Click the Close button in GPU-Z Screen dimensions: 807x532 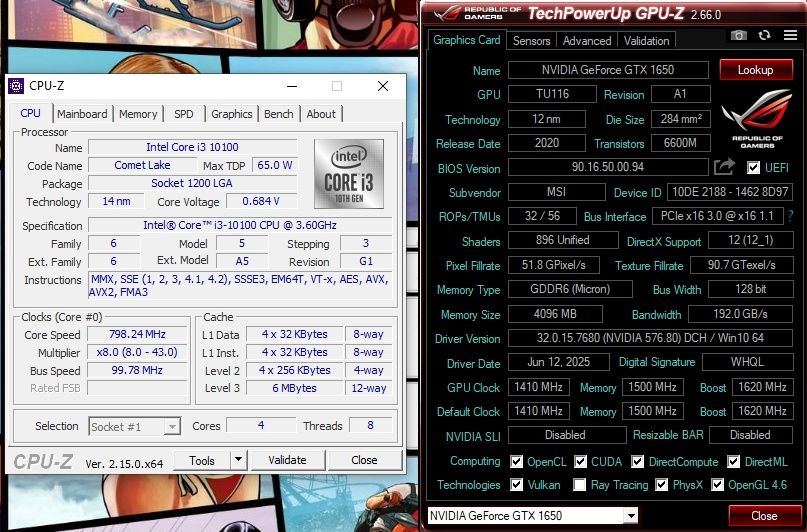coord(764,516)
